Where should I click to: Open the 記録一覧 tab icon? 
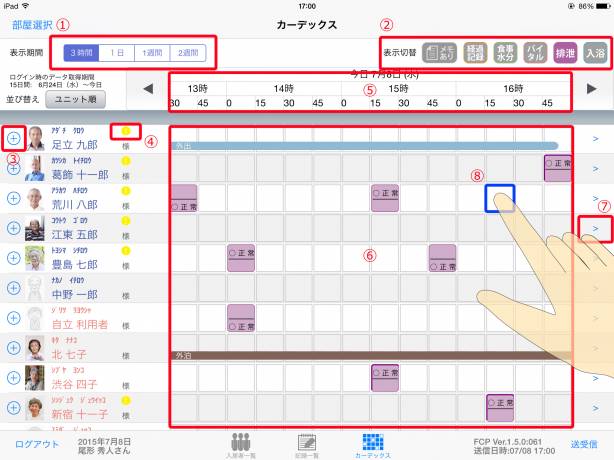click(x=307, y=443)
